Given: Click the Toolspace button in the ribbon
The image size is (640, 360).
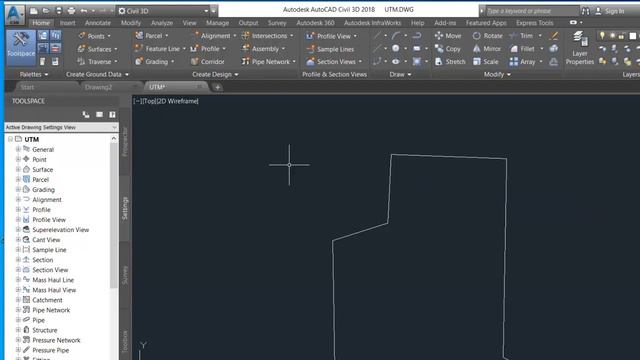Looking at the screenshot, I should pyautogui.click(x=21, y=48).
